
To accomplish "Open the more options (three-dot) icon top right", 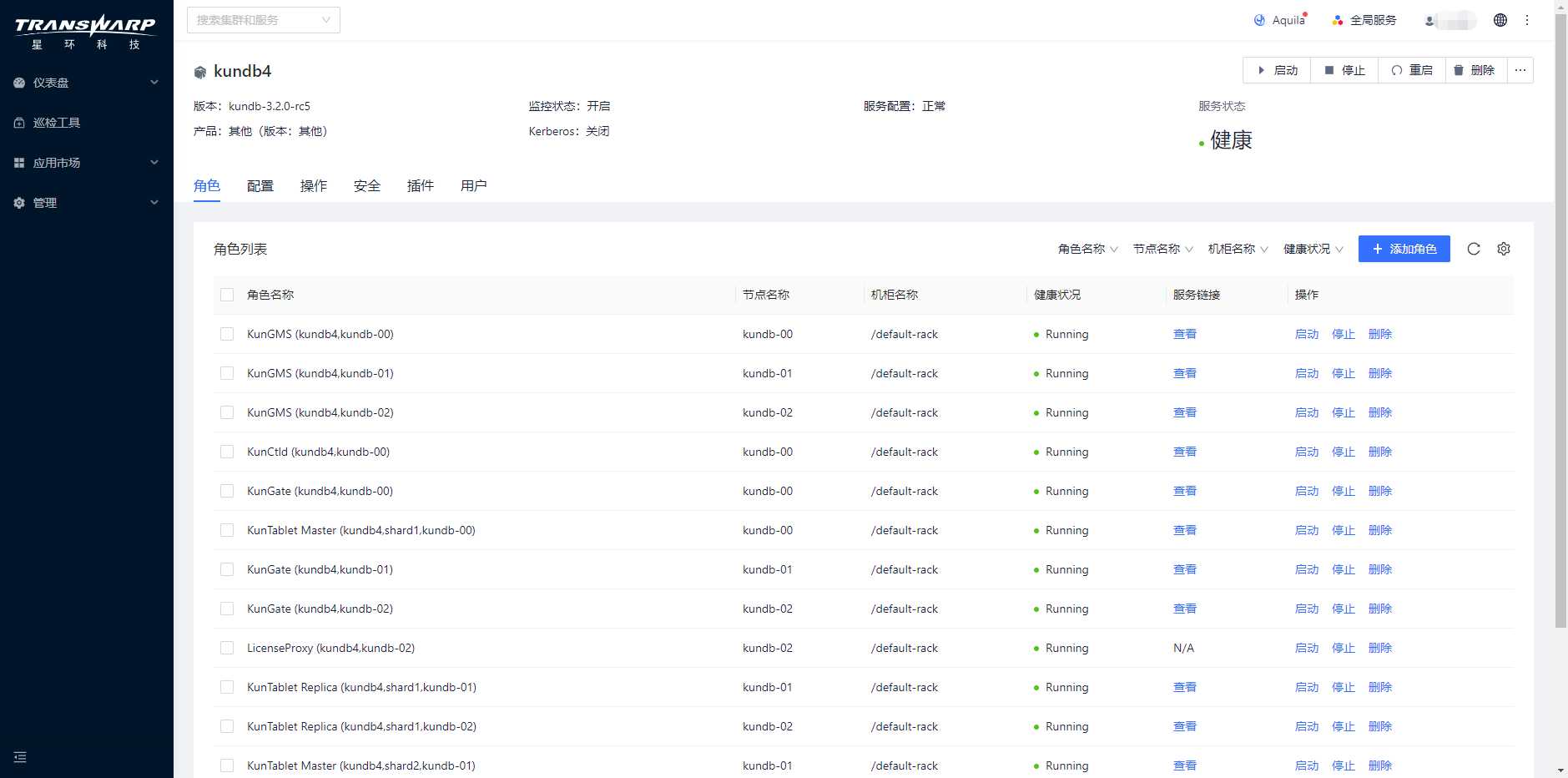I will pos(1527,19).
